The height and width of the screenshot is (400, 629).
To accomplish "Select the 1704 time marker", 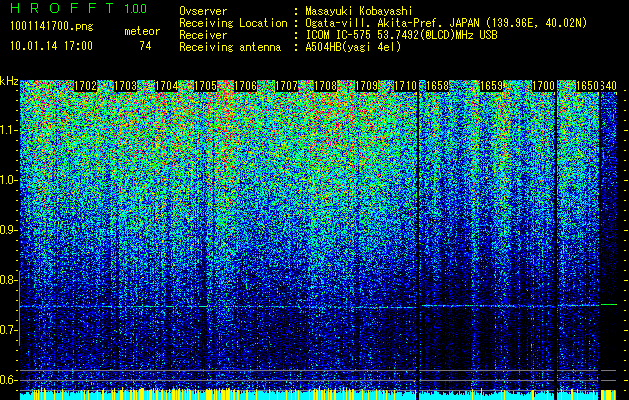I will pyautogui.click(x=166, y=86).
